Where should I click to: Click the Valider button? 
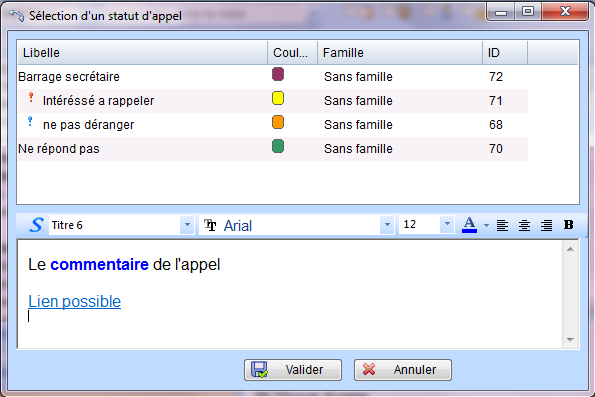tap(293, 370)
